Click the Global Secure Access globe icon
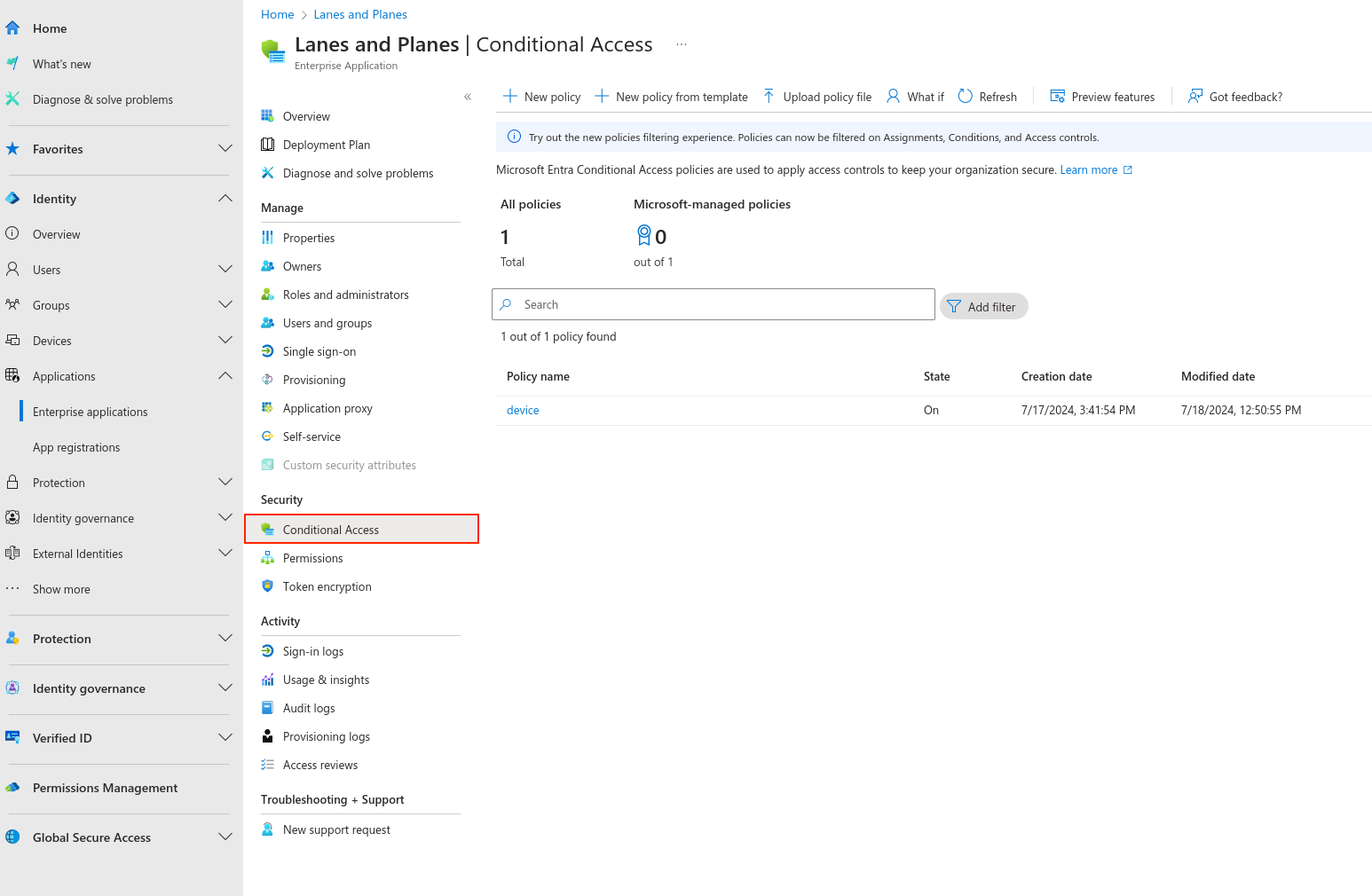Screen dimensions: 1372x896 pos(12,837)
